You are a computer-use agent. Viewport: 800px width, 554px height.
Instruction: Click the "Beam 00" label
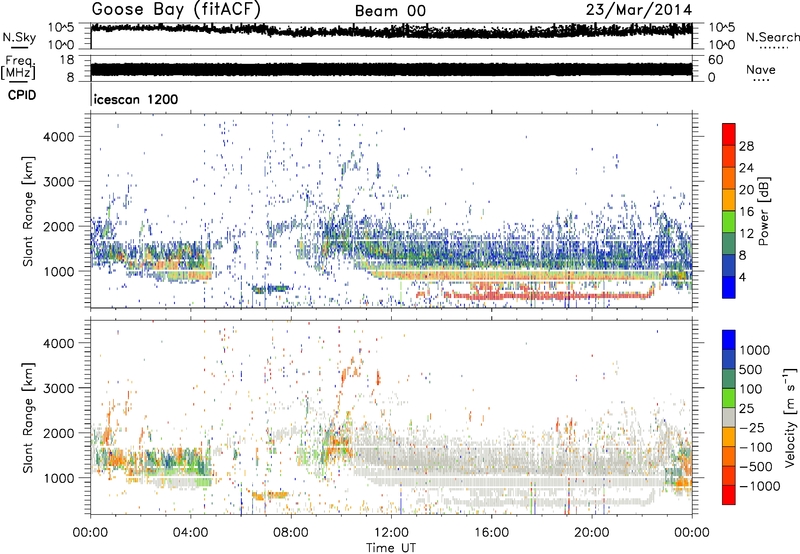[x=390, y=11]
